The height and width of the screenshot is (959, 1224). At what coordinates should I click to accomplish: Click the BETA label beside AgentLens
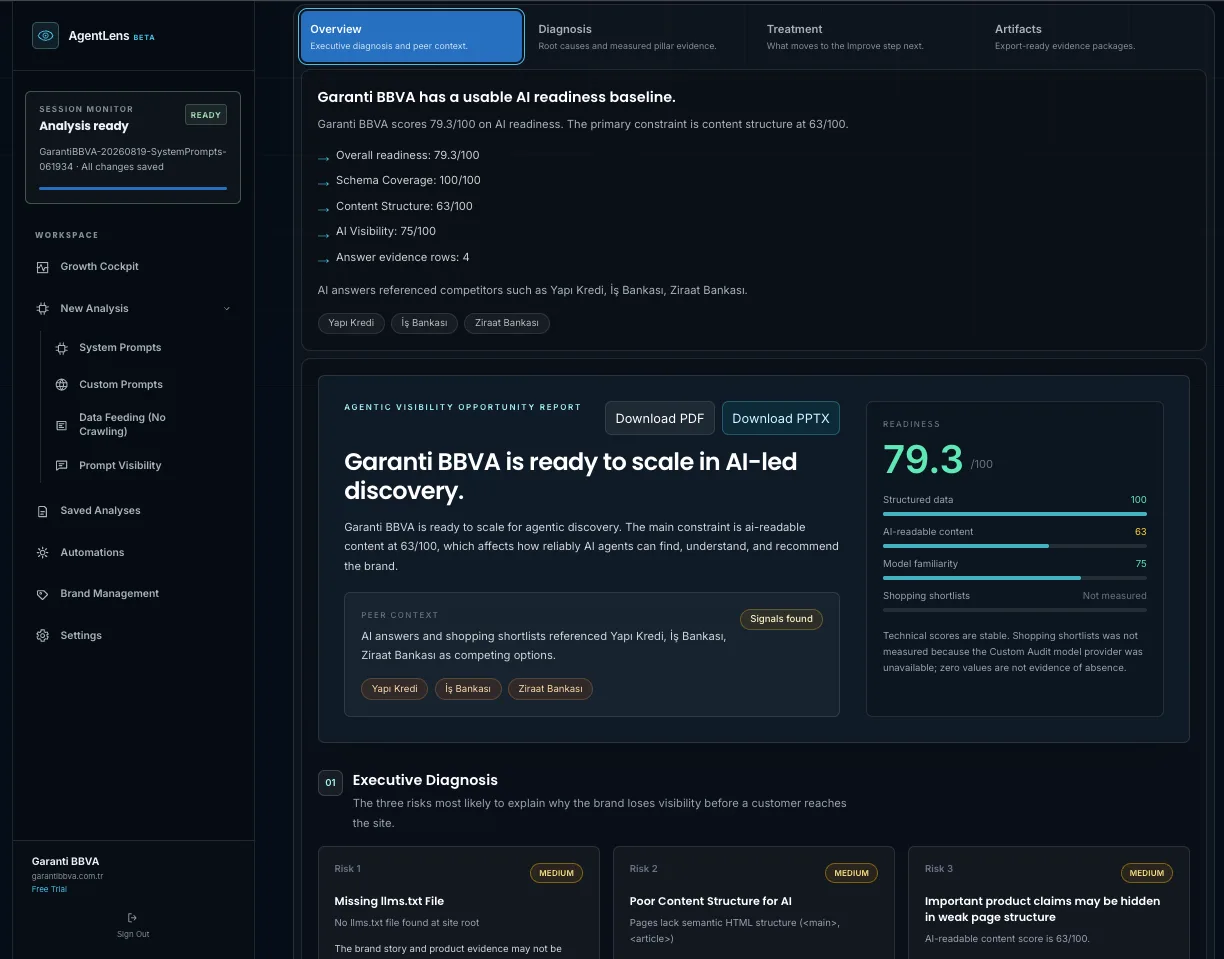144,37
